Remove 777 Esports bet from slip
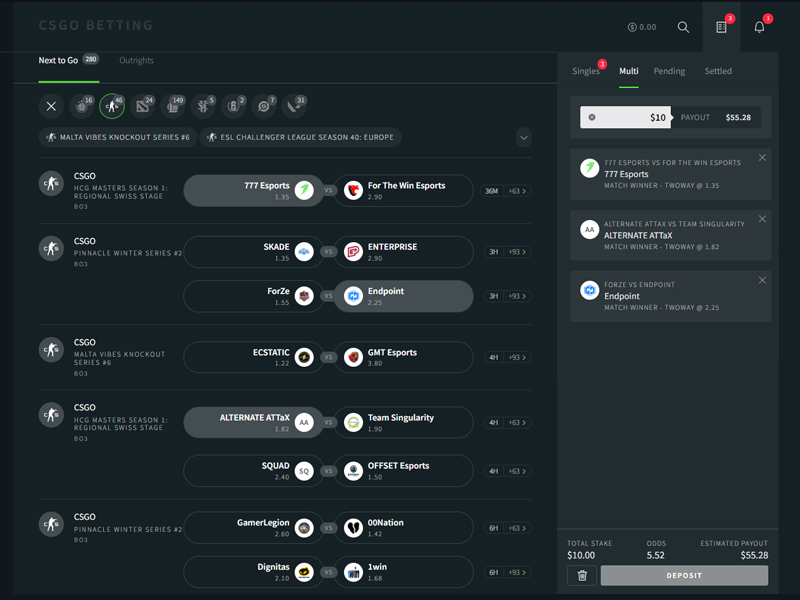 [x=762, y=158]
